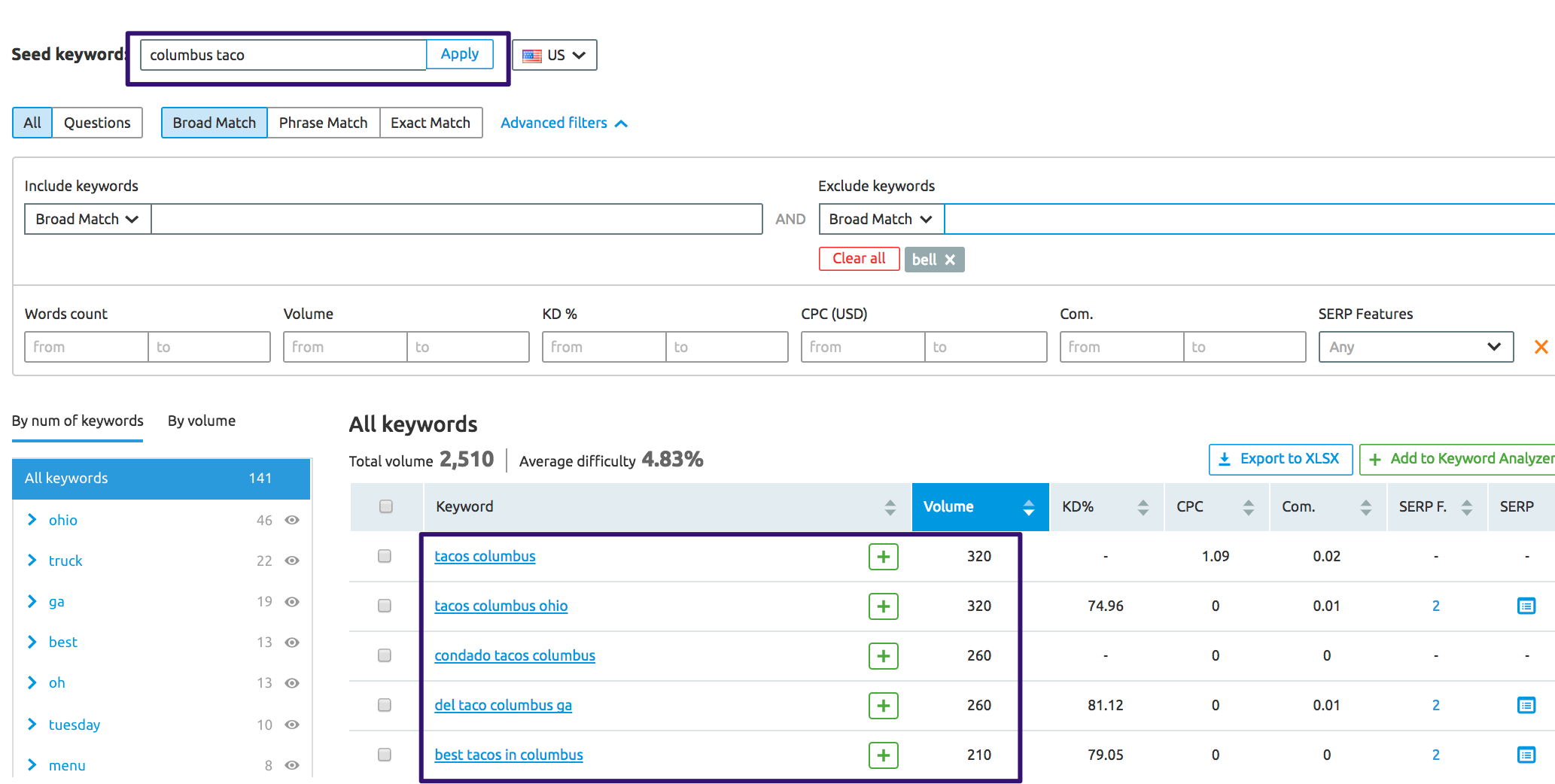Toggle visibility of 'menu' keyword group
The image size is (1555, 784).
pyautogui.click(x=292, y=765)
